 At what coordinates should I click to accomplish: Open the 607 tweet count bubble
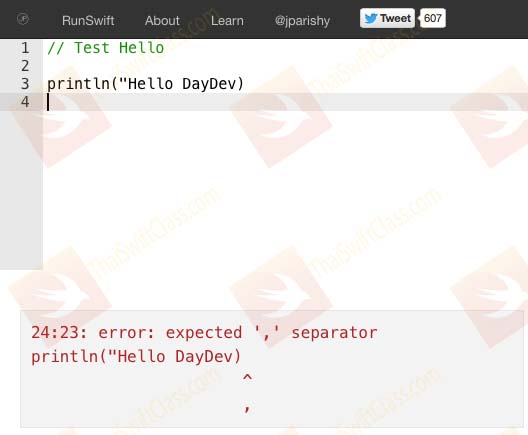tap(433, 18)
